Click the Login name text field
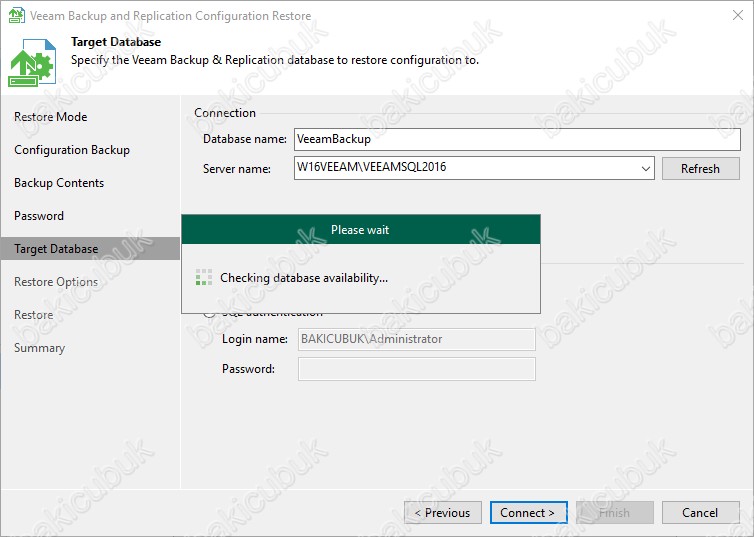This screenshot has height=537, width=754. [417, 339]
